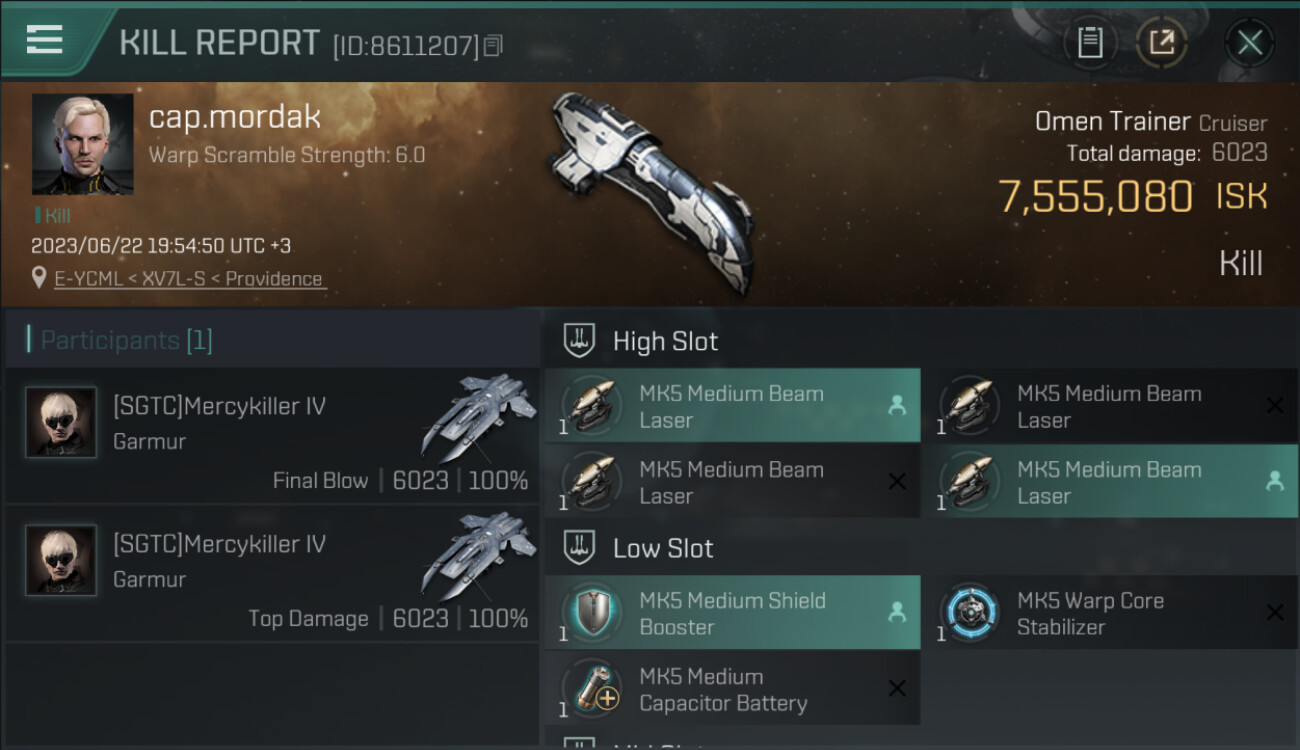Click the E-YCML location link
The image size is (1300, 750).
pos(189,279)
